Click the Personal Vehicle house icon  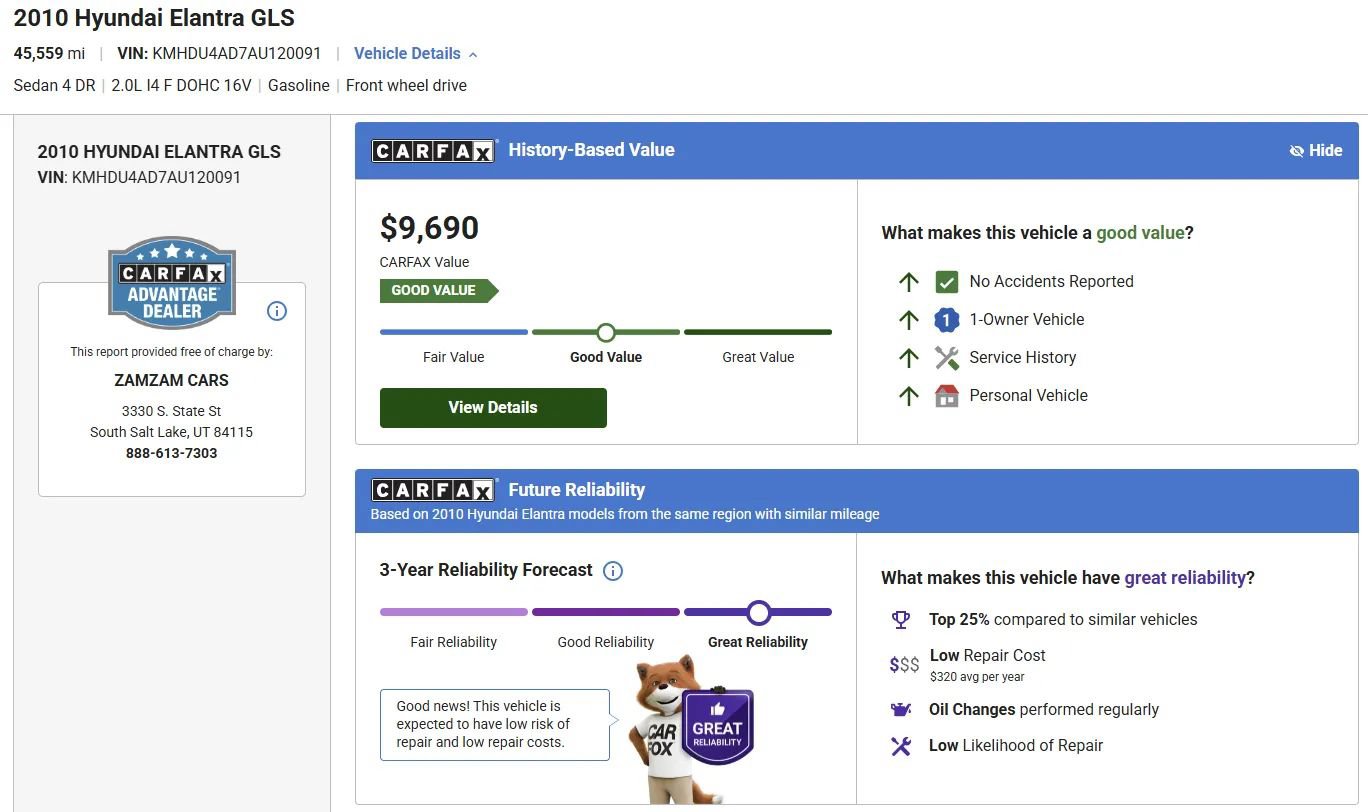point(946,396)
